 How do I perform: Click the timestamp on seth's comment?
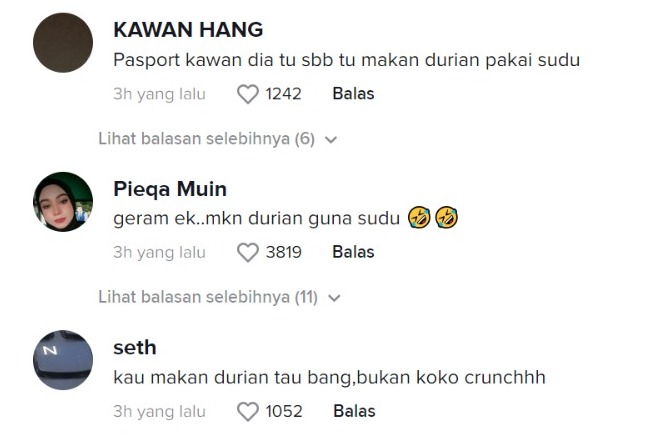pos(159,411)
